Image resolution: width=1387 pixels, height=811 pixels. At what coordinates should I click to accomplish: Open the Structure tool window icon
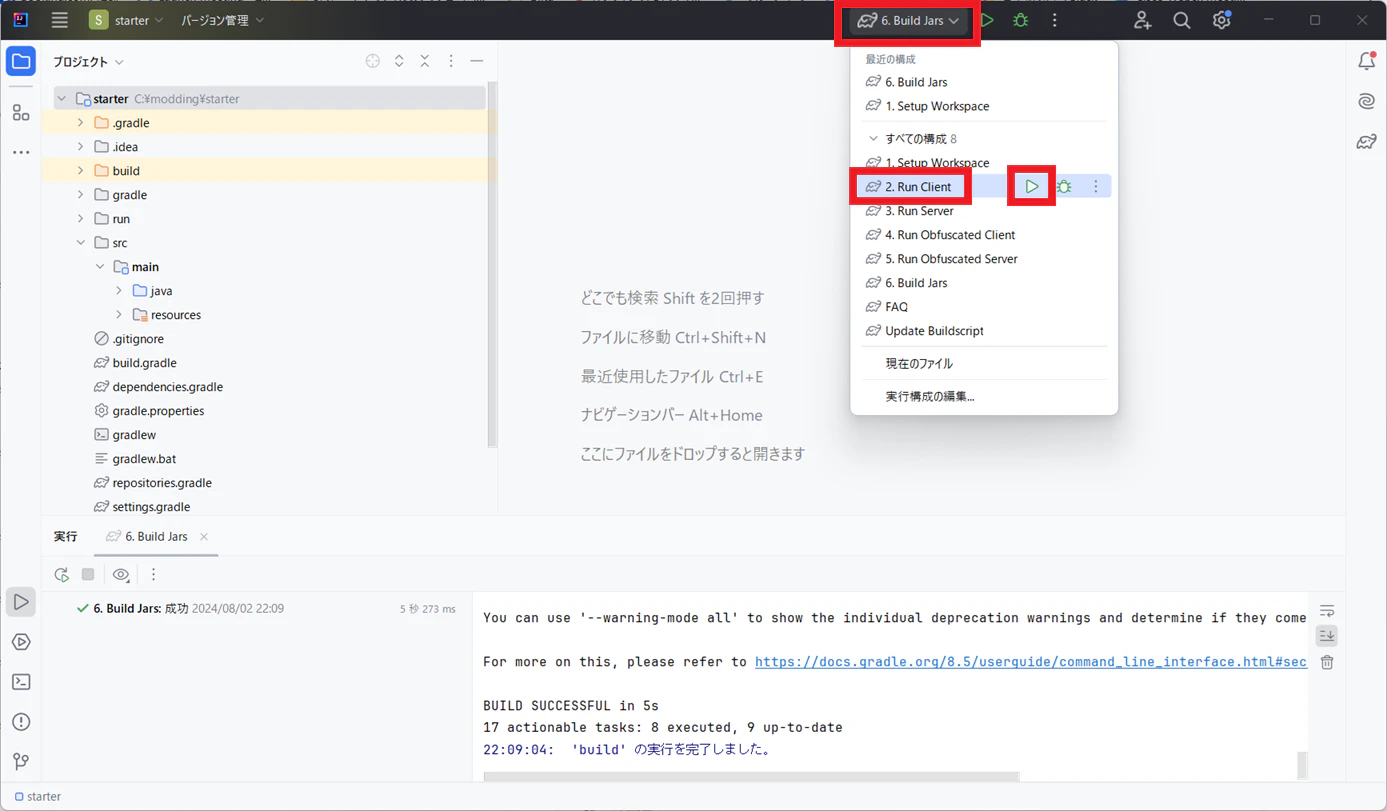pyautogui.click(x=21, y=113)
